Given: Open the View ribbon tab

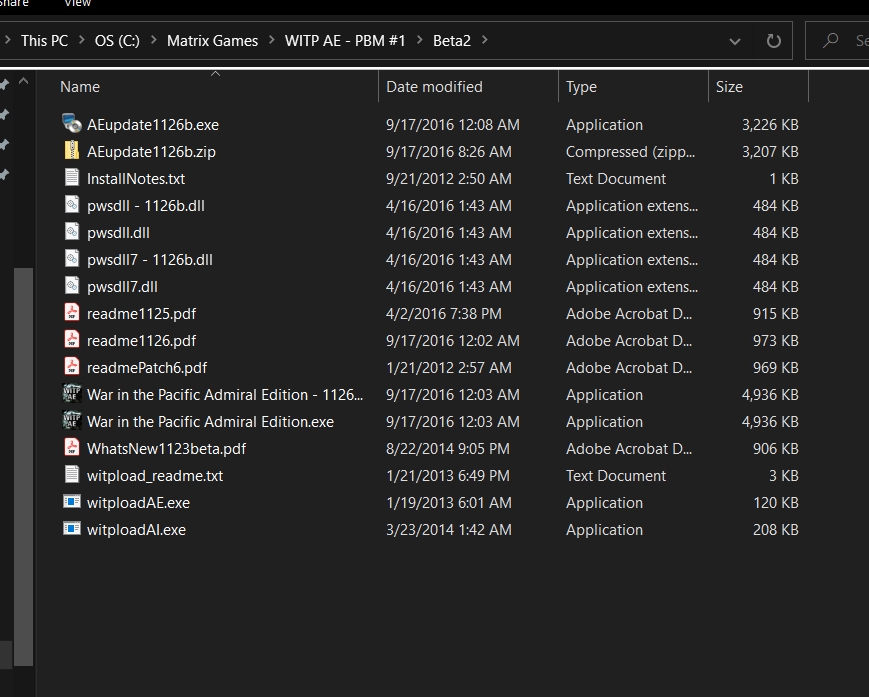Looking at the screenshot, I should (x=77, y=4).
